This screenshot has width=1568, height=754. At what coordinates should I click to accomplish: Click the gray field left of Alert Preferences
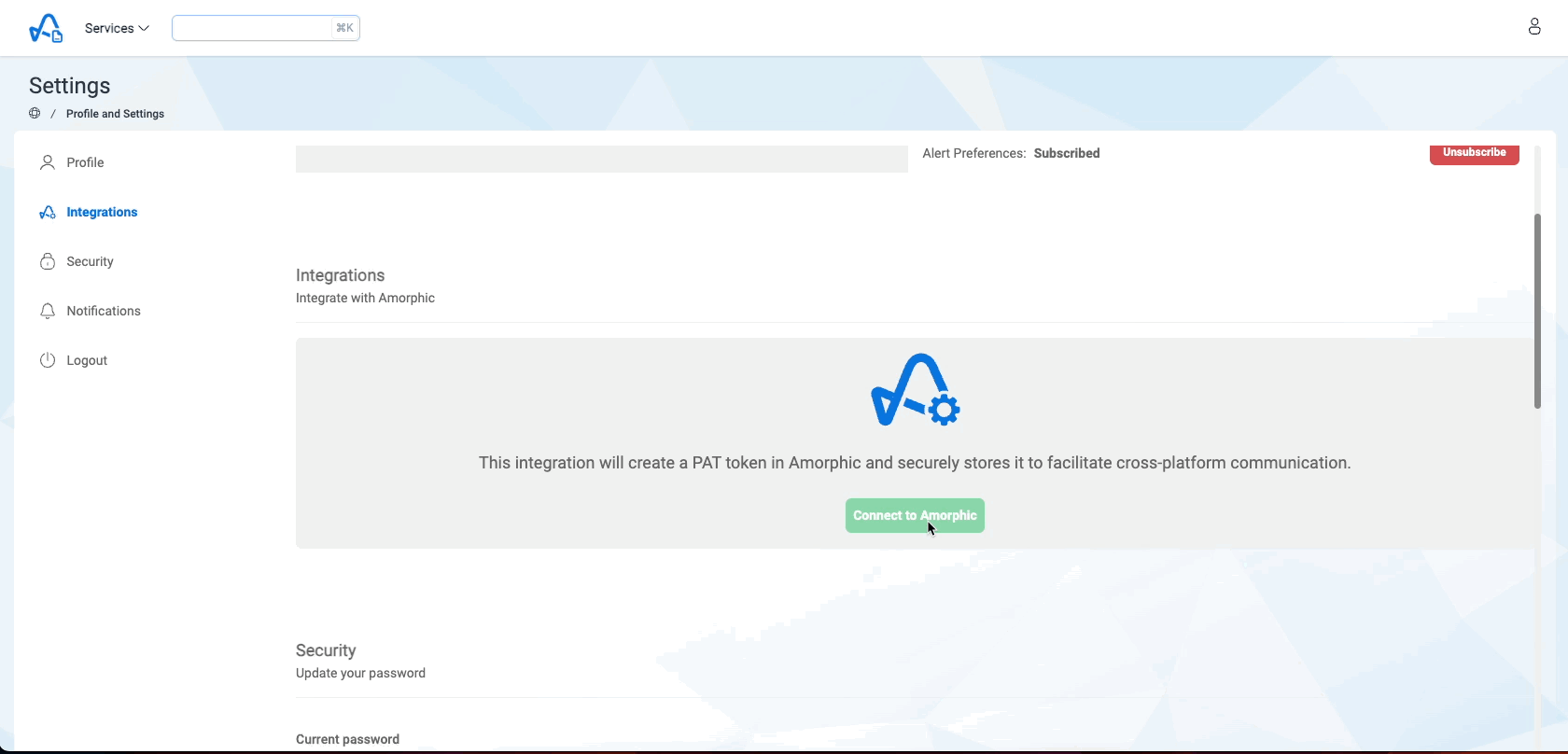click(x=602, y=159)
